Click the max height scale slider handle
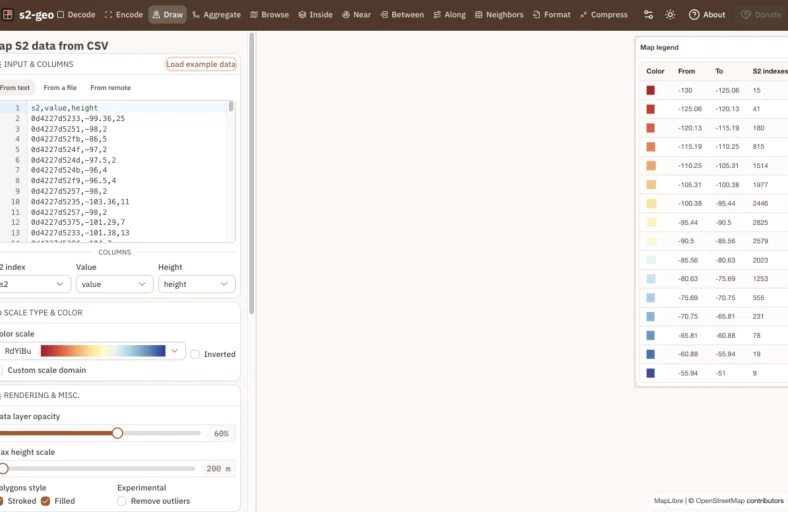788x512 pixels. click(x=4, y=468)
